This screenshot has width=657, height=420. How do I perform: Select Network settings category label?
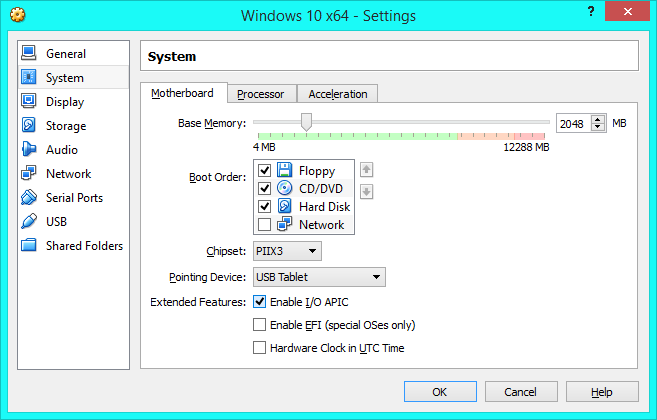coord(68,174)
